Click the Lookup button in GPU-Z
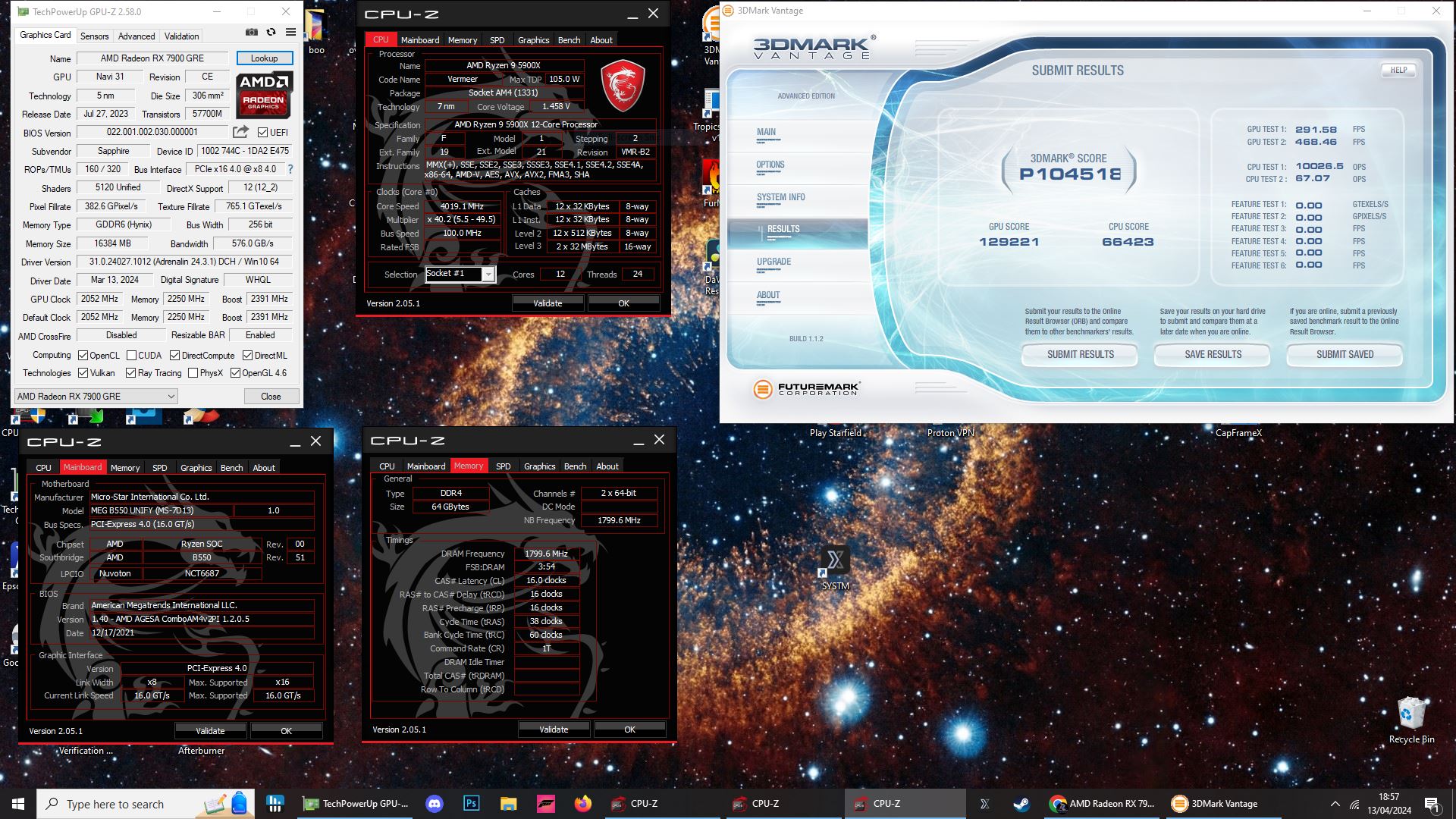1456x819 pixels. [x=265, y=58]
